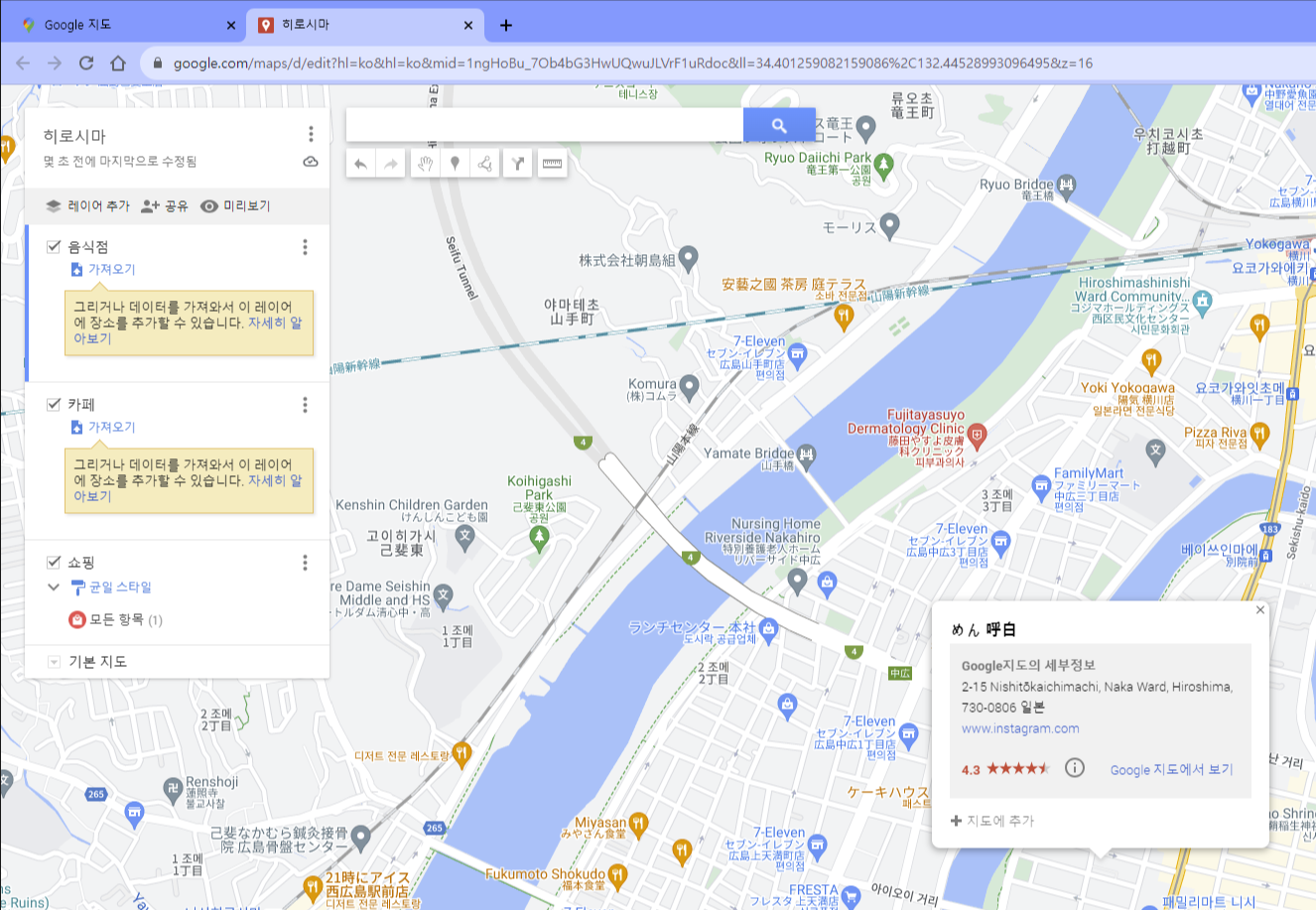Viewport: 1316px width, 910px height.
Task: Click 가져오기 under 음식점 layer
Action: coord(103,270)
